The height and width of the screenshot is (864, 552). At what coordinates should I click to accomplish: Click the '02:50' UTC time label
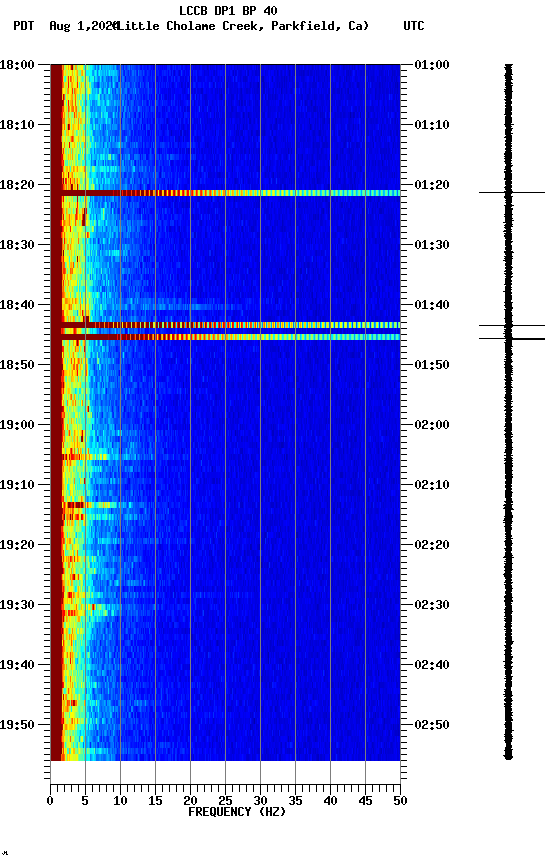click(432, 726)
